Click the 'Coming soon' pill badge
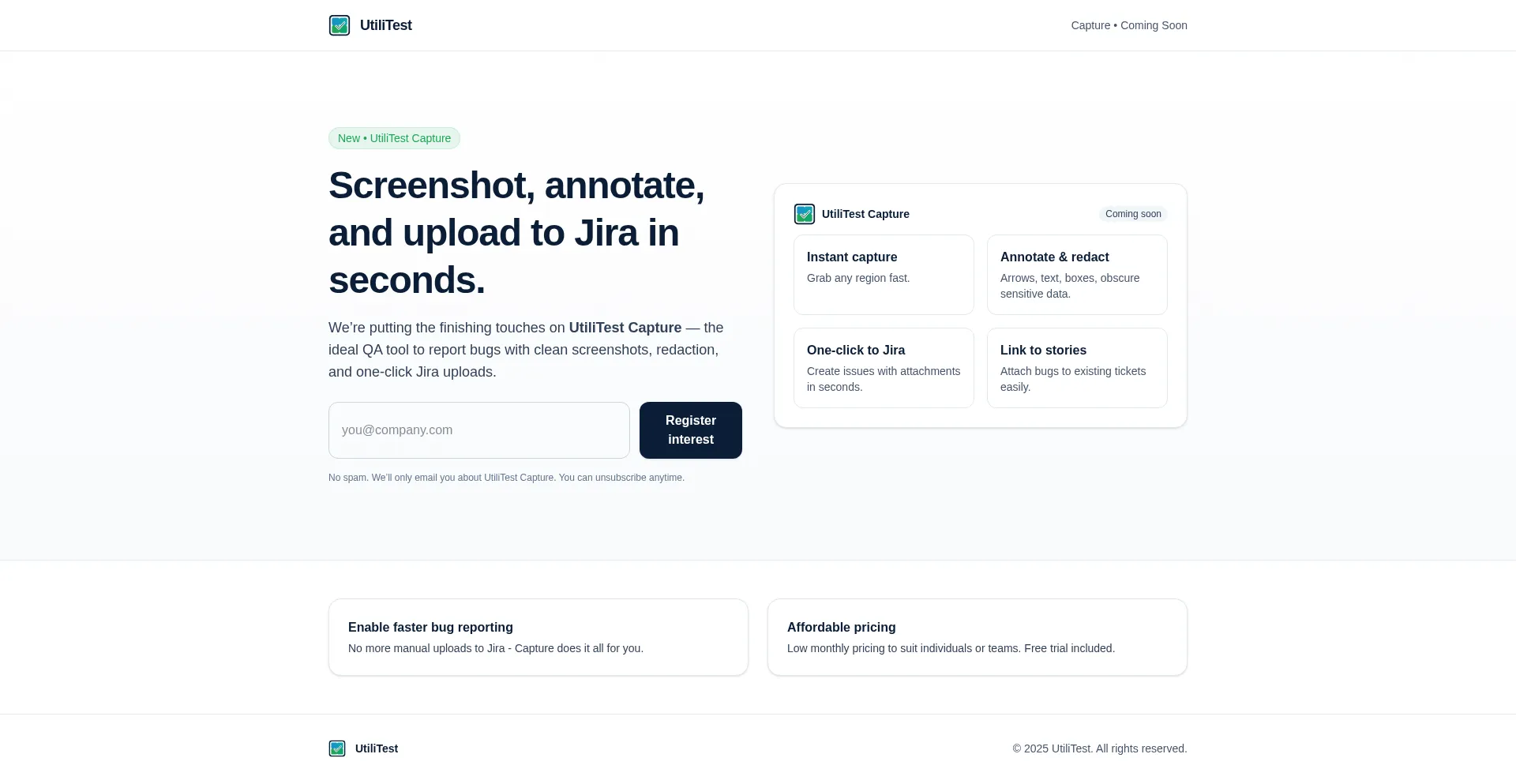The image size is (1516, 784). point(1132,214)
